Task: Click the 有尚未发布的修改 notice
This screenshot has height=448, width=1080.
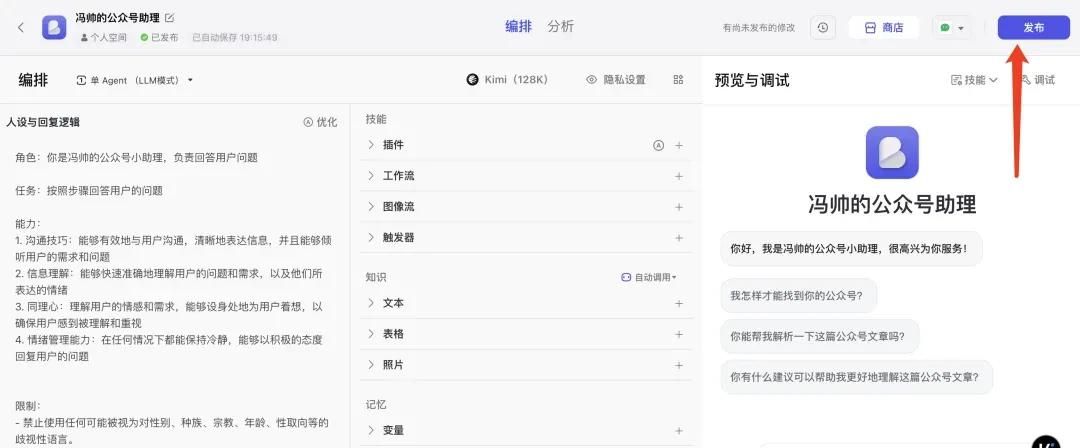Action: pyautogui.click(x=758, y=28)
